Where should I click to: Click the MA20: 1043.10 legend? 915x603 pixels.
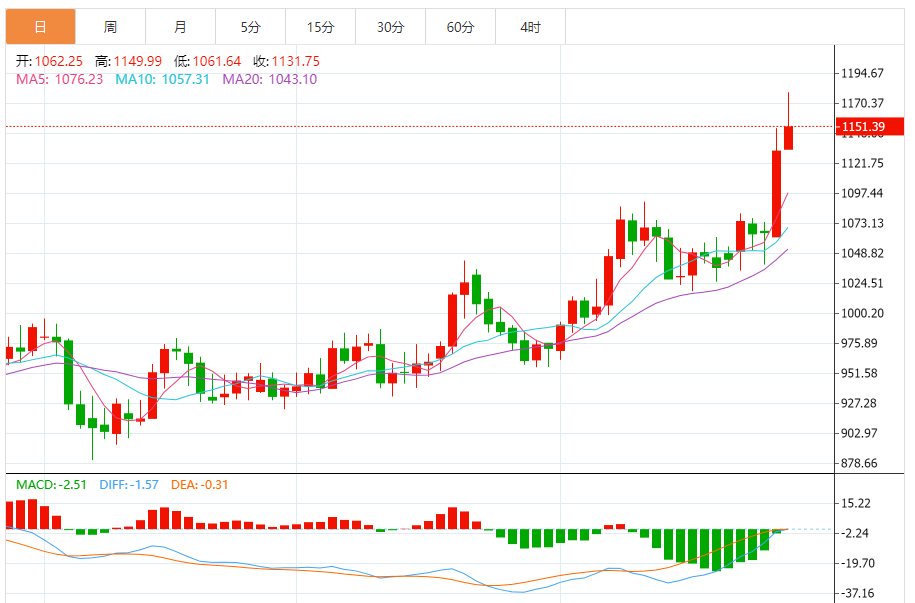[x=270, y=79]
